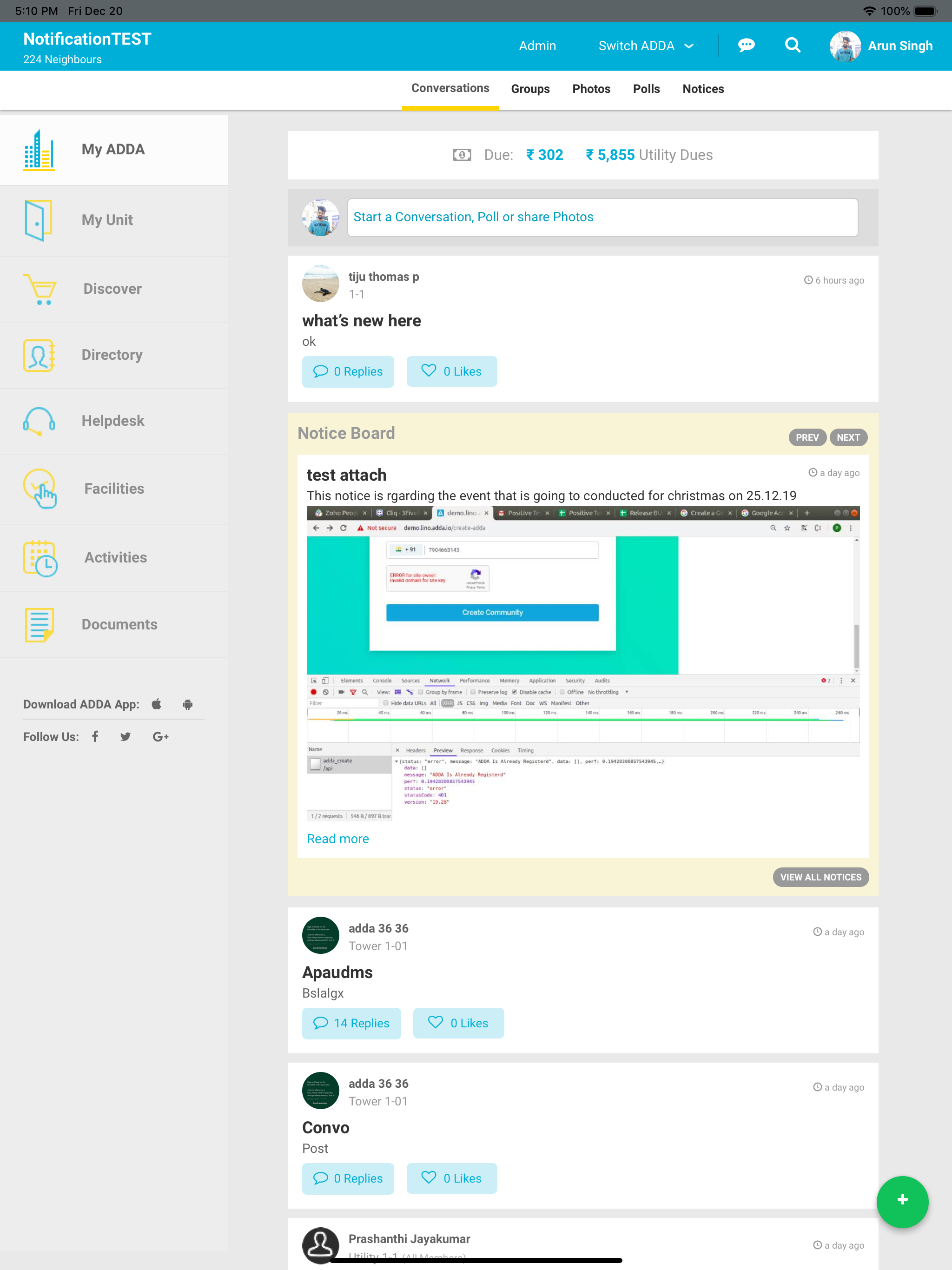Open 0 Replies on Convo post
The height and width of the screenshot is (1270, 952).
tap(348, 1178)
